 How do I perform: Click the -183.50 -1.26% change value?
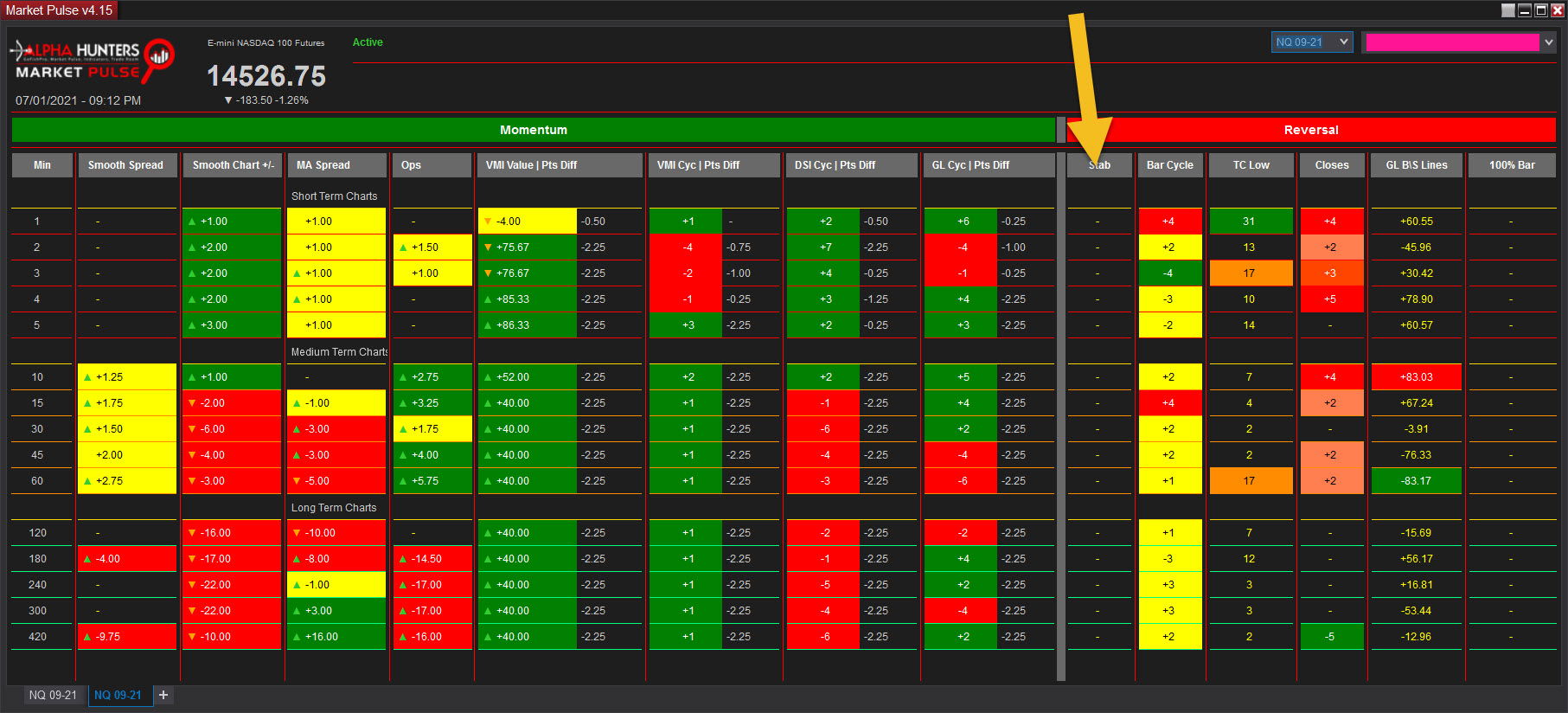pos(266,100)
